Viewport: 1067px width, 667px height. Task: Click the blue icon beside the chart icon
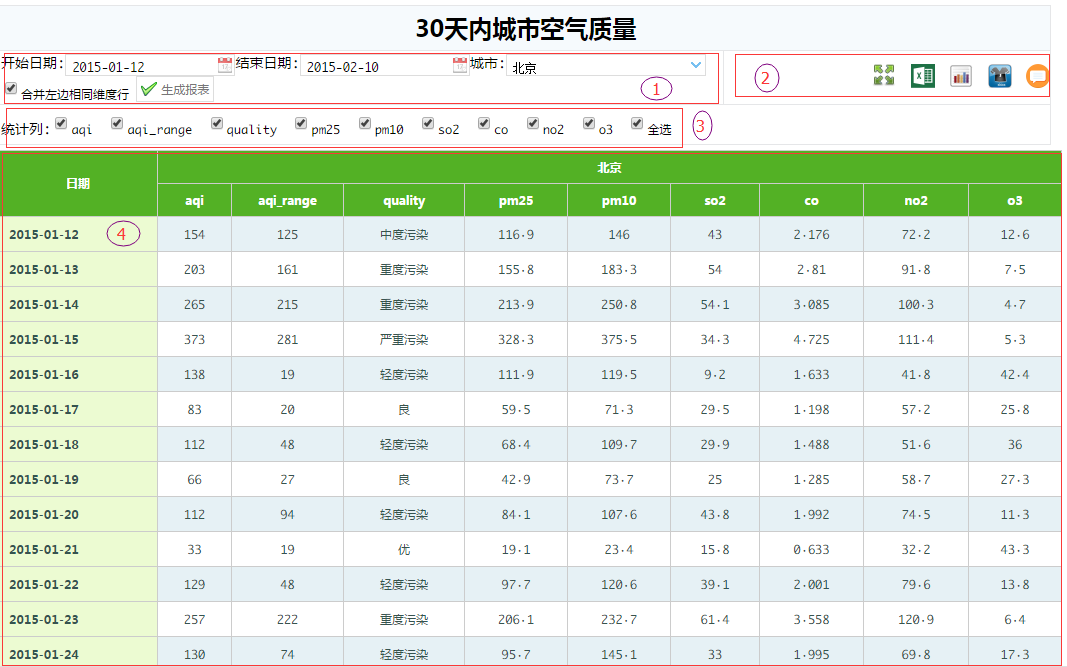(x=1000, y=76)
